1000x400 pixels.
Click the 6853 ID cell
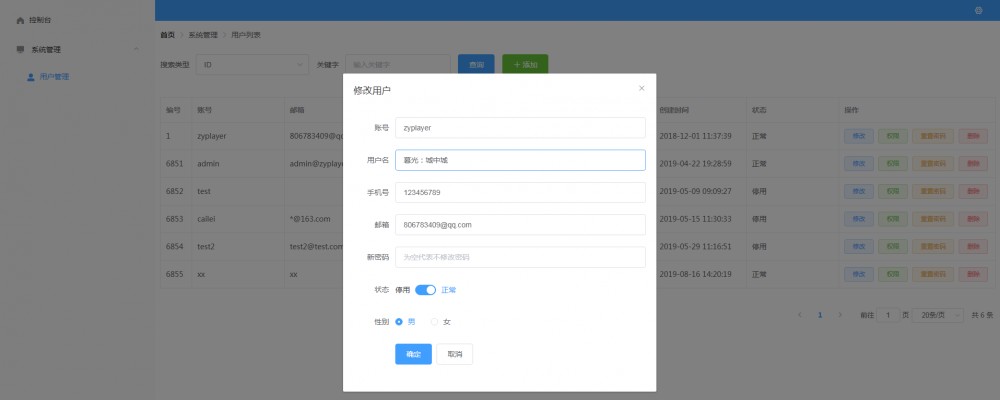175,219
